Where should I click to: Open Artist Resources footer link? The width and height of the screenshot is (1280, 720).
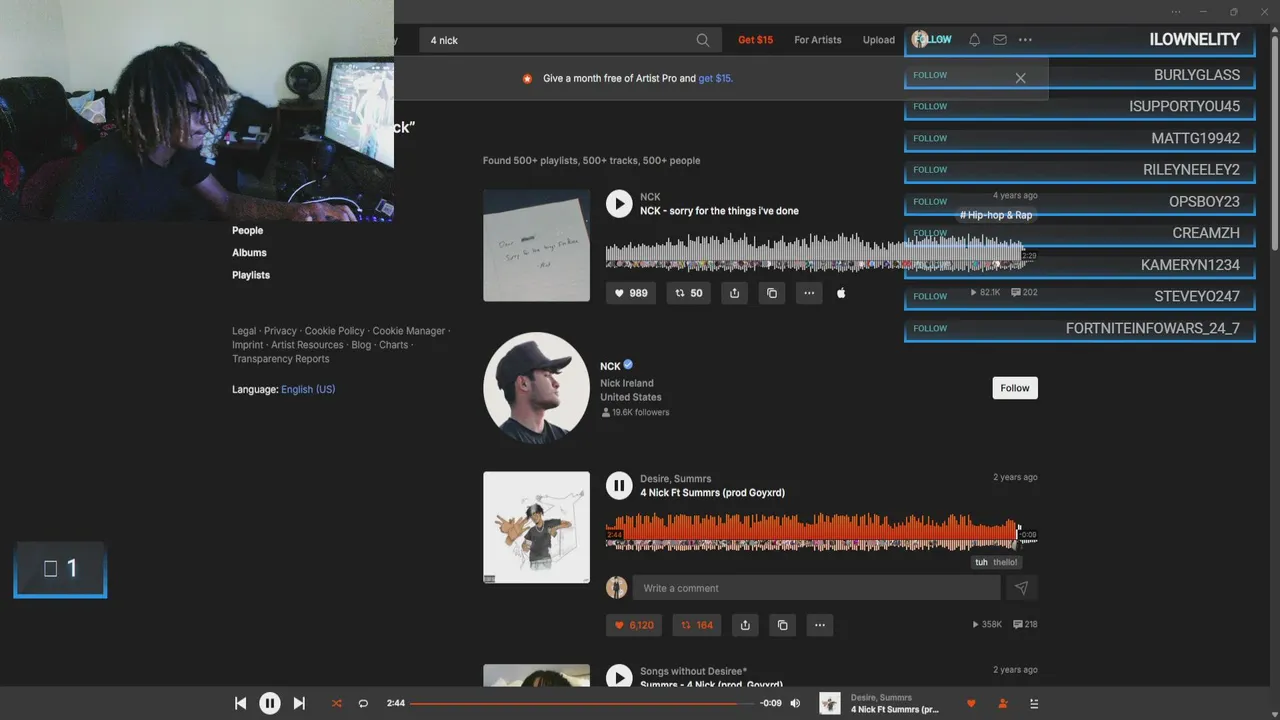tap(307, 345)
